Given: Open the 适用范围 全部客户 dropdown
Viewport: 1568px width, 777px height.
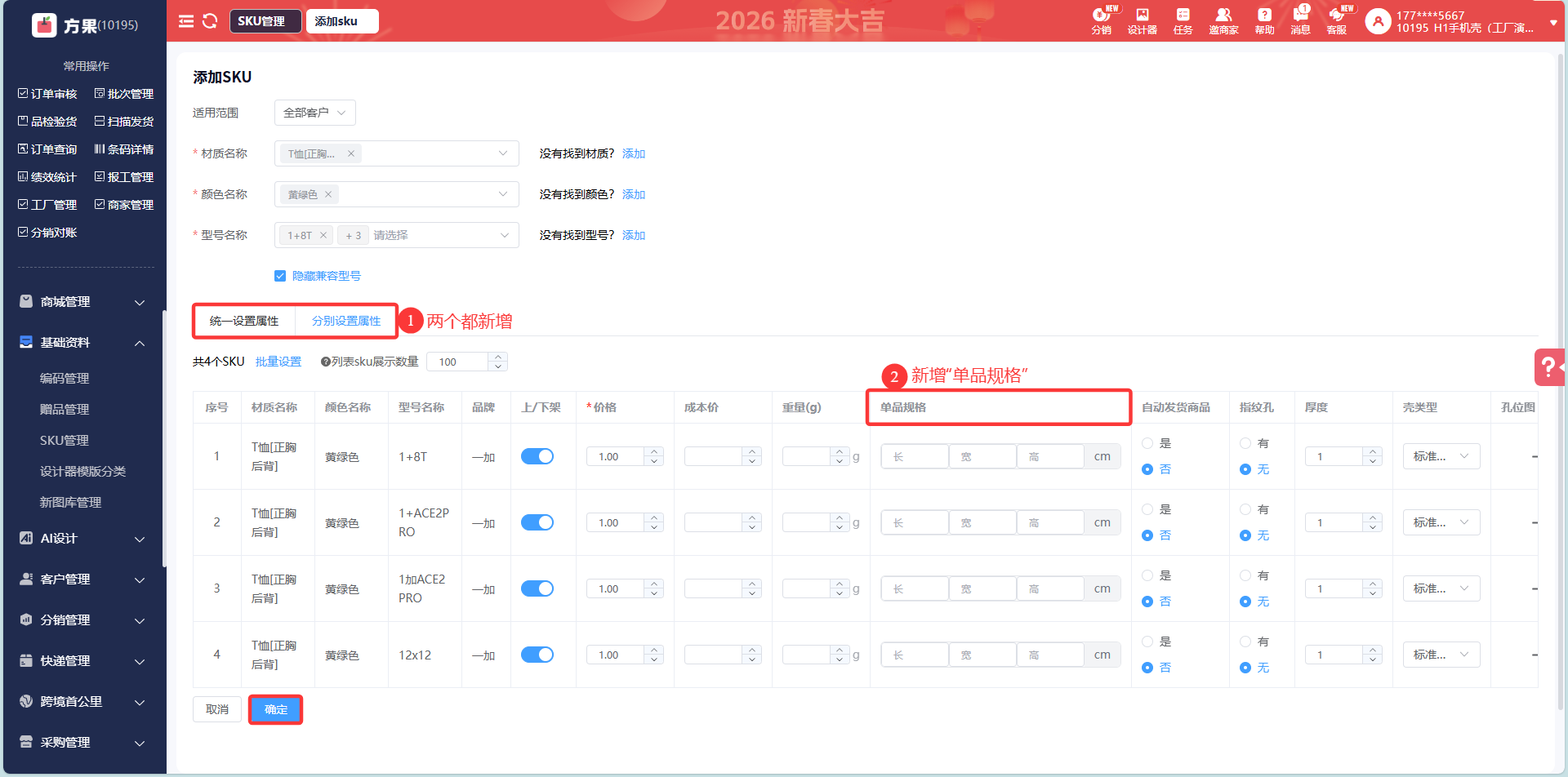Looking at the screenshot, I should click(314, 113).
